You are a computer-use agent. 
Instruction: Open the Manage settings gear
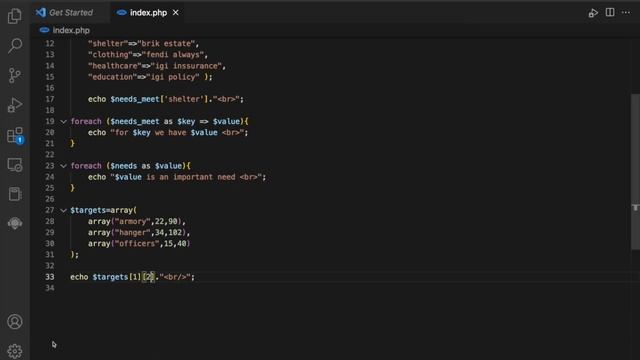point(15,351)
